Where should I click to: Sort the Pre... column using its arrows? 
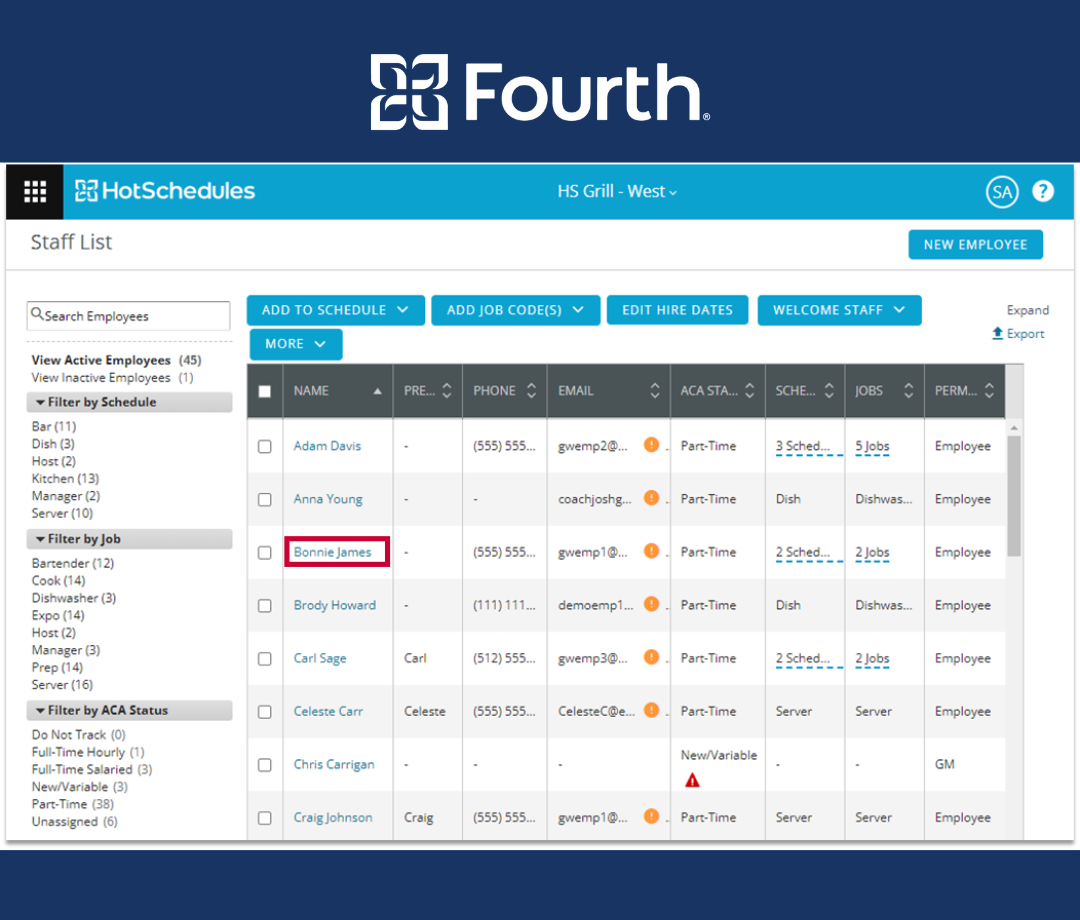(x=447, y=390)
